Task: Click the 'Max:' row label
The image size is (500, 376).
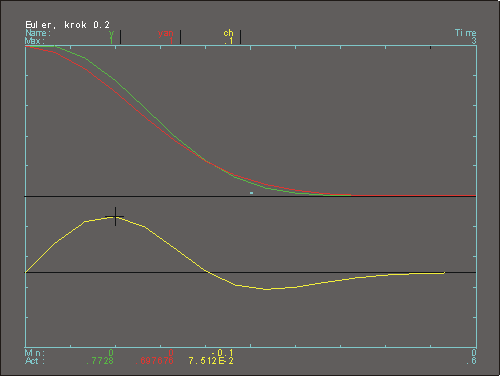Action: (x=35, y=41)
